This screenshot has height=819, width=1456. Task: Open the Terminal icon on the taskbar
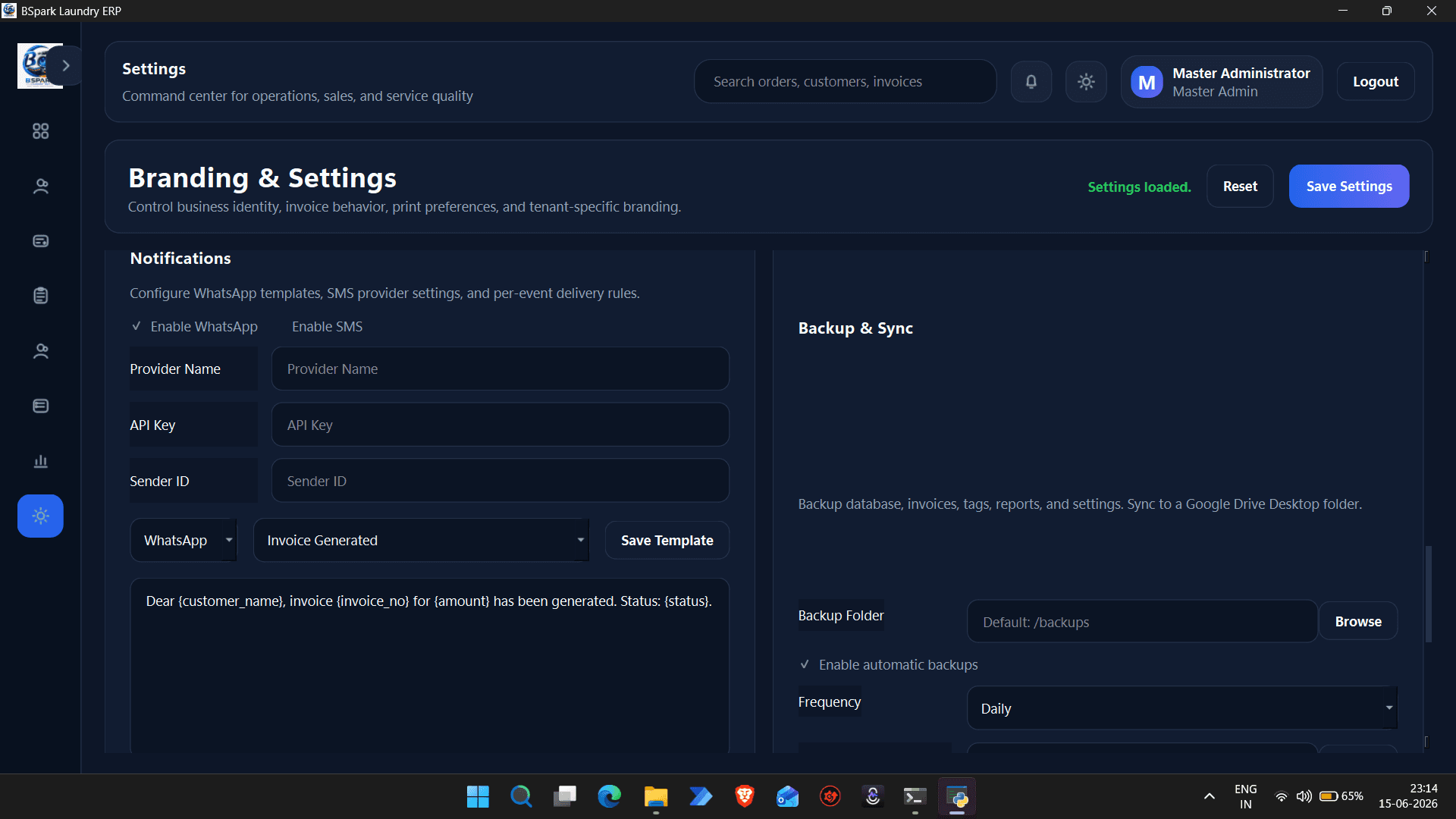[x=915, y=797]
